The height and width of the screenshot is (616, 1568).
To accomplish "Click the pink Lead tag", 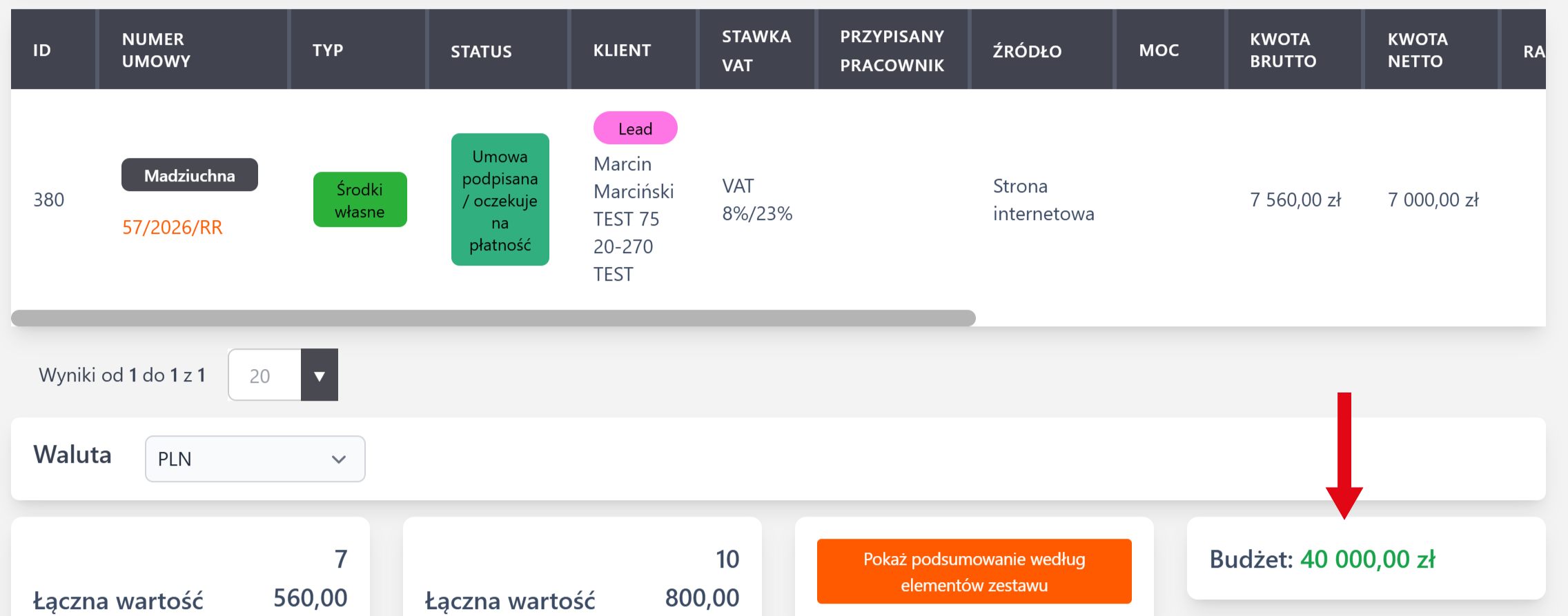I will 635,128.
